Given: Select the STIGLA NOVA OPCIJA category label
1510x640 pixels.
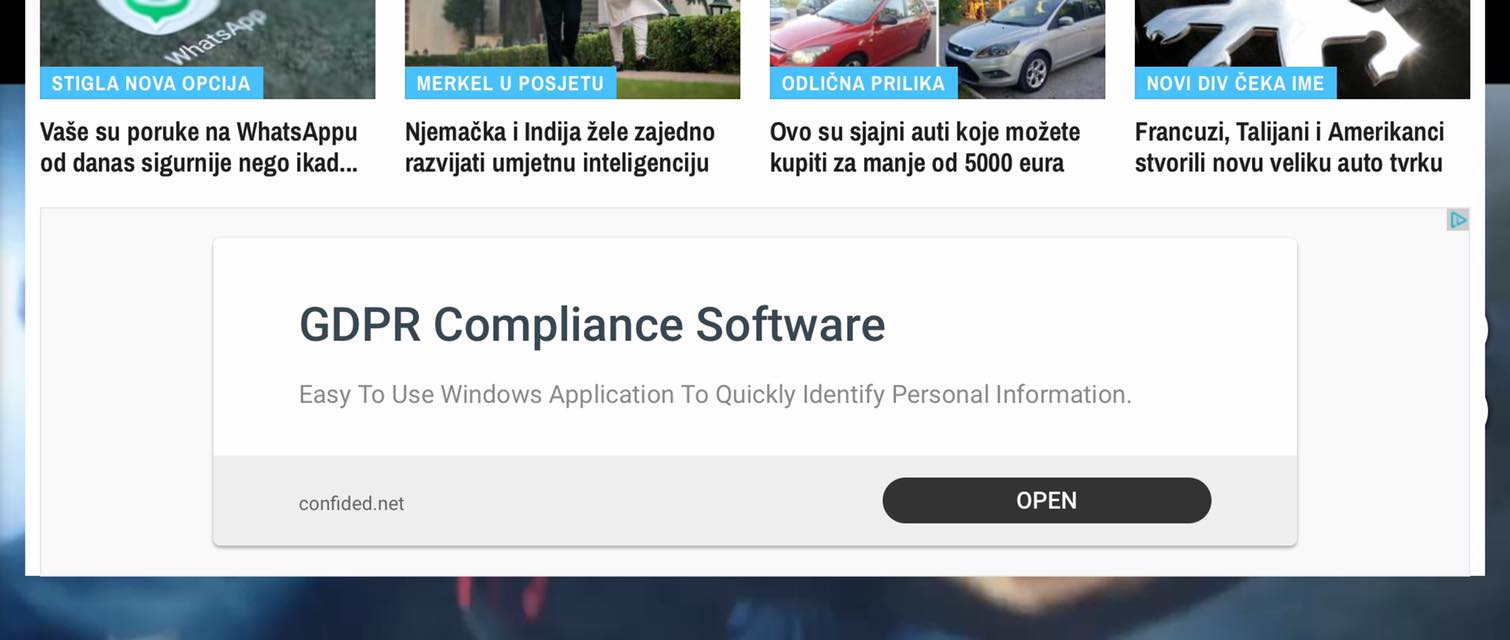Looking at the screenshot, I should 151,83.
